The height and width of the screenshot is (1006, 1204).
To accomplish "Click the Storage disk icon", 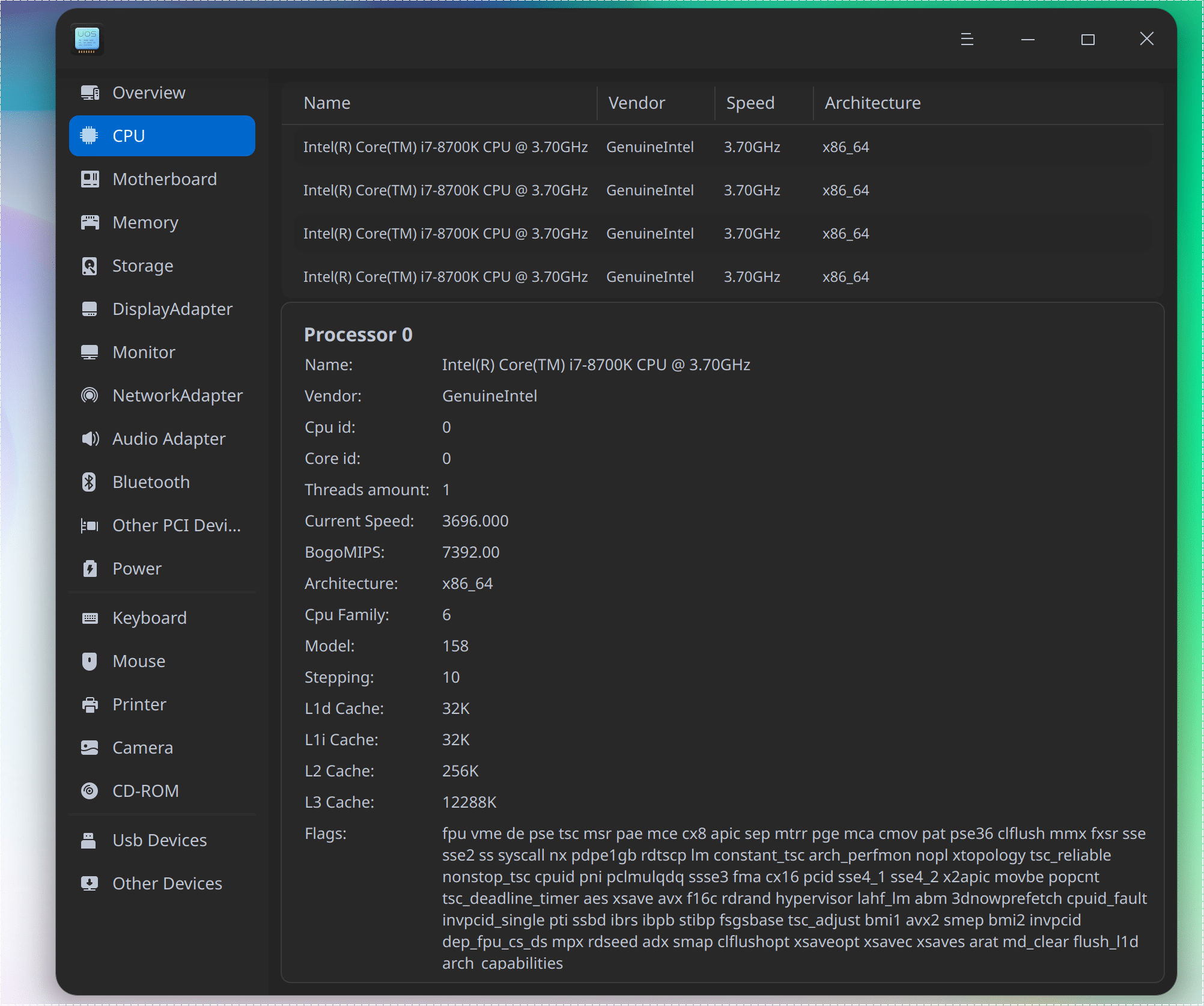I will point(90,266).
